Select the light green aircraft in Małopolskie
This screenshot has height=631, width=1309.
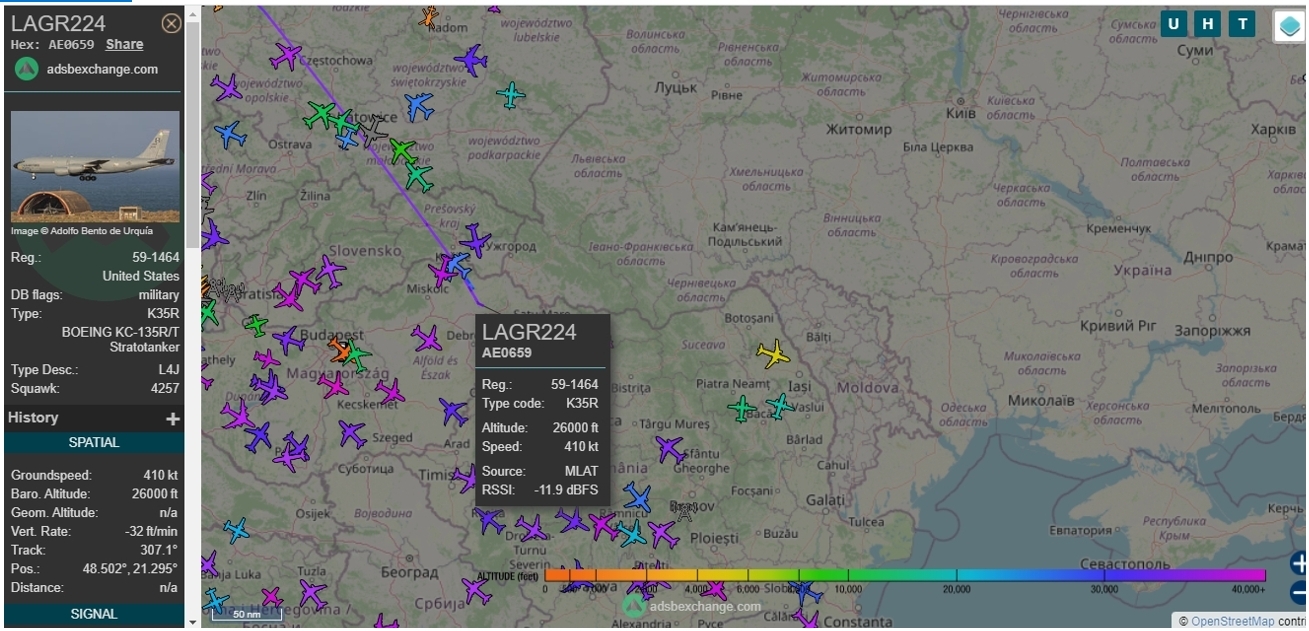tap(402, 151)
